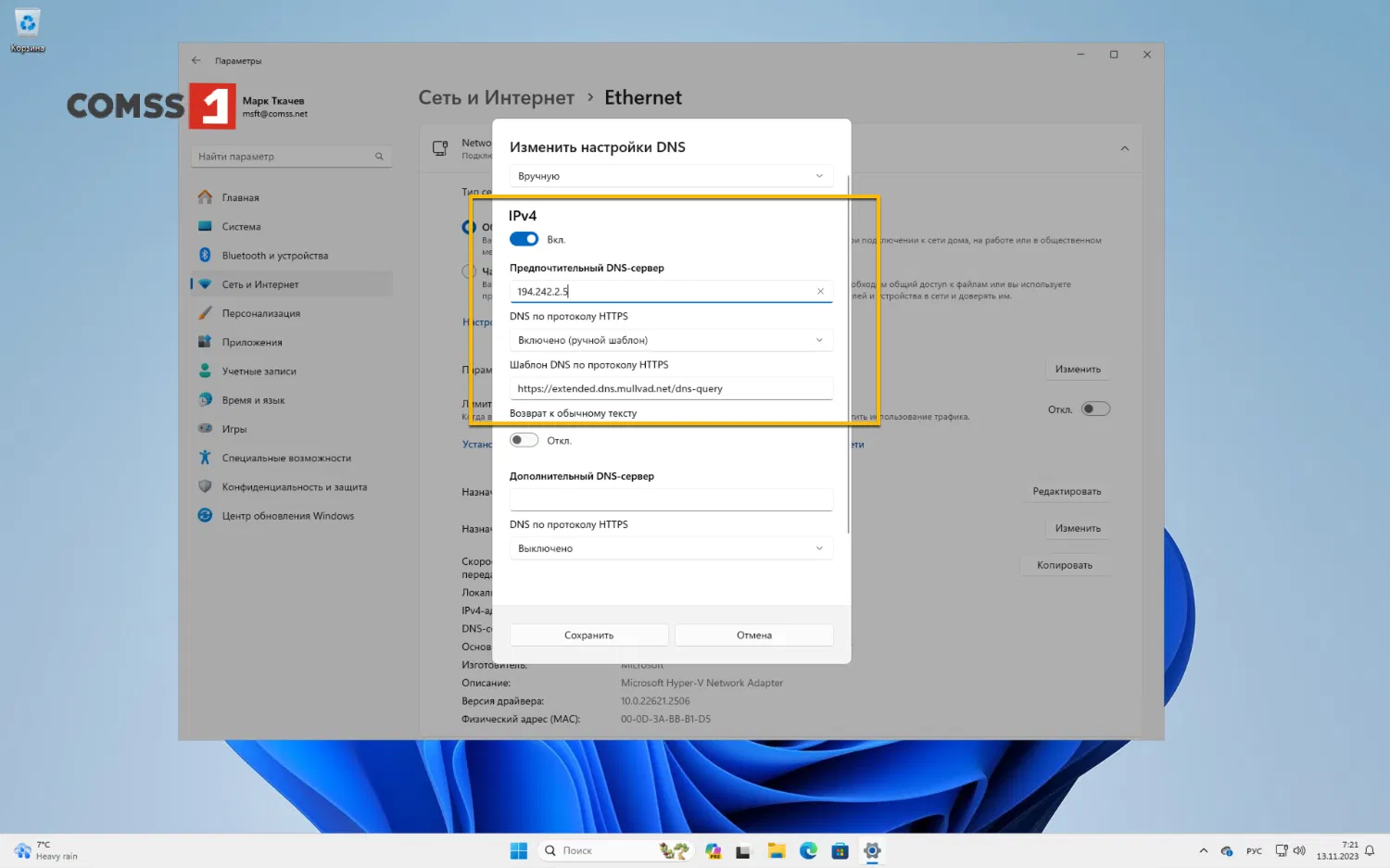Screen dimensions: 1390x868
Task: Open the Включено (ручной шаблон) dropdown
Action: coord(671,340)
